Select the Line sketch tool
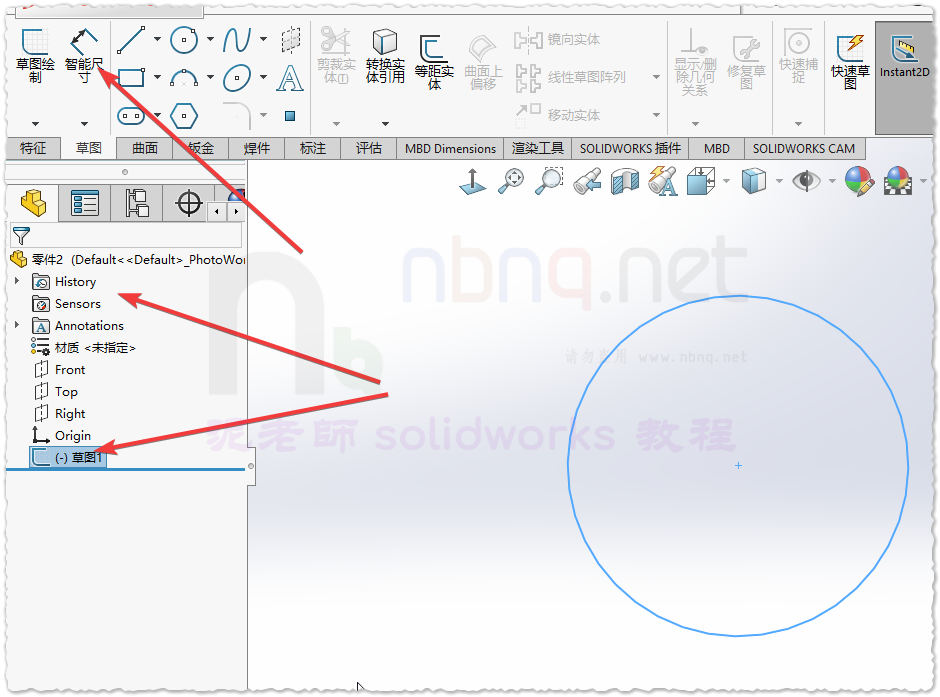 click(131, 40)
